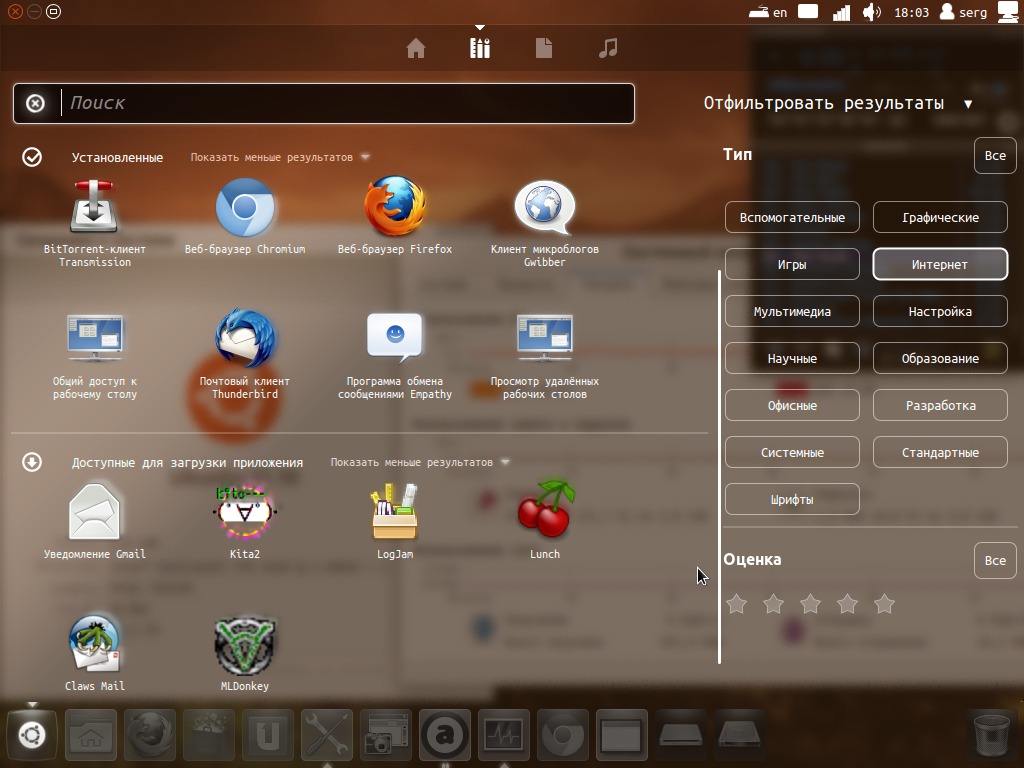Image resolution: width=1024 pixels, height=768 pixels.
Task: Select the Lunch cherry app
Action: [545, 520]
